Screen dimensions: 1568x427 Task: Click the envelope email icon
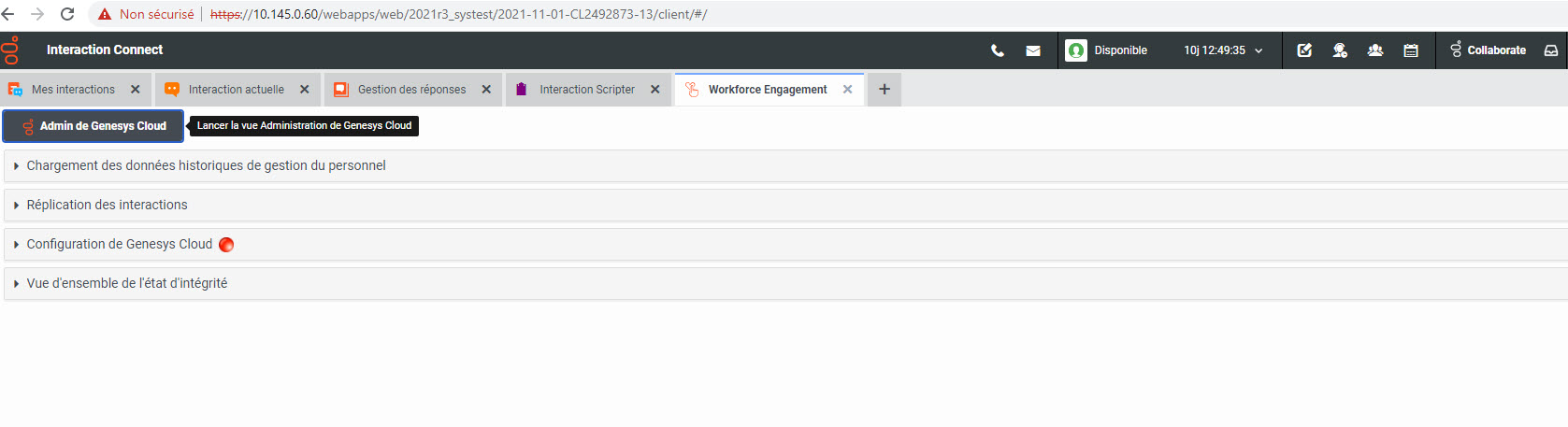tap(1033, 50)
